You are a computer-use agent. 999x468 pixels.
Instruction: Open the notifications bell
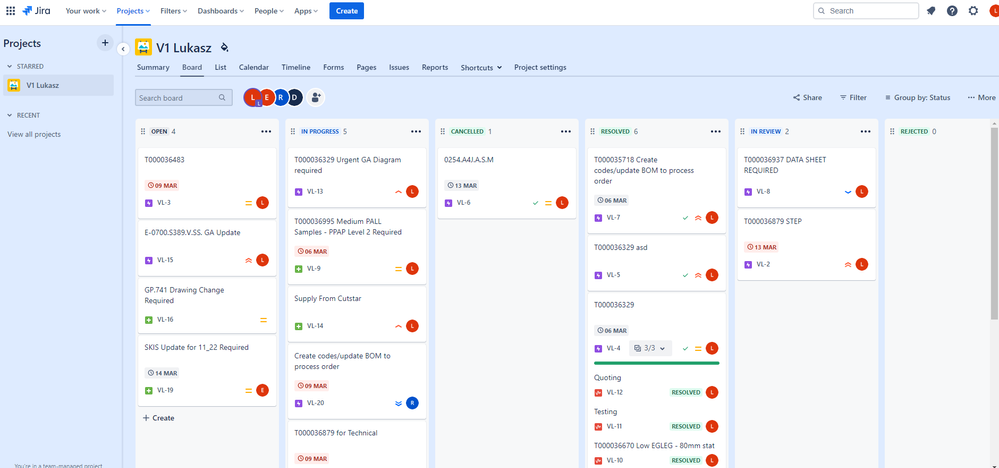[x=931, y=11]
